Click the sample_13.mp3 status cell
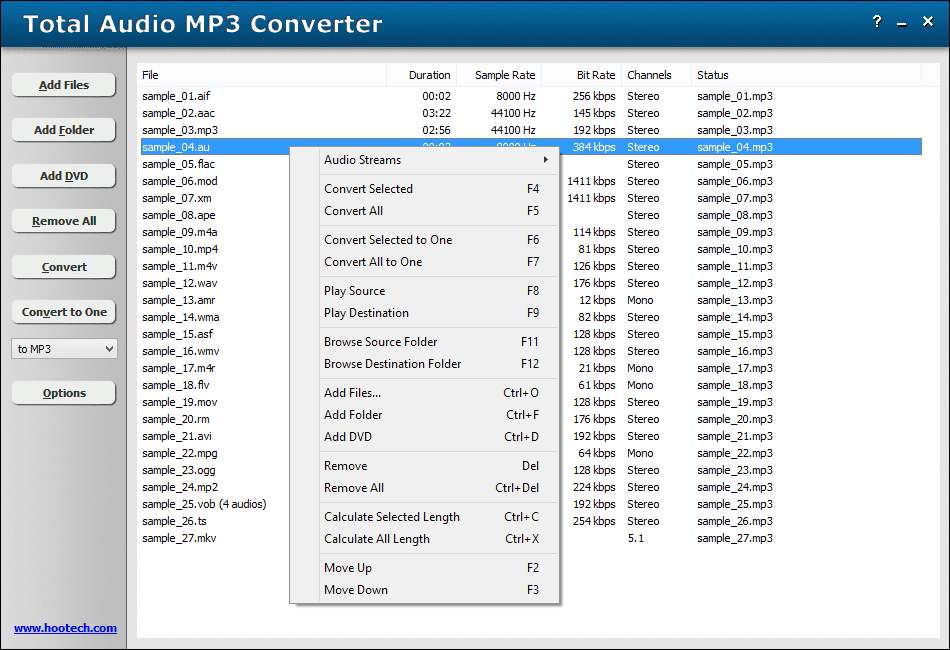This screenshot has height=650, width=950. point(734,300)
